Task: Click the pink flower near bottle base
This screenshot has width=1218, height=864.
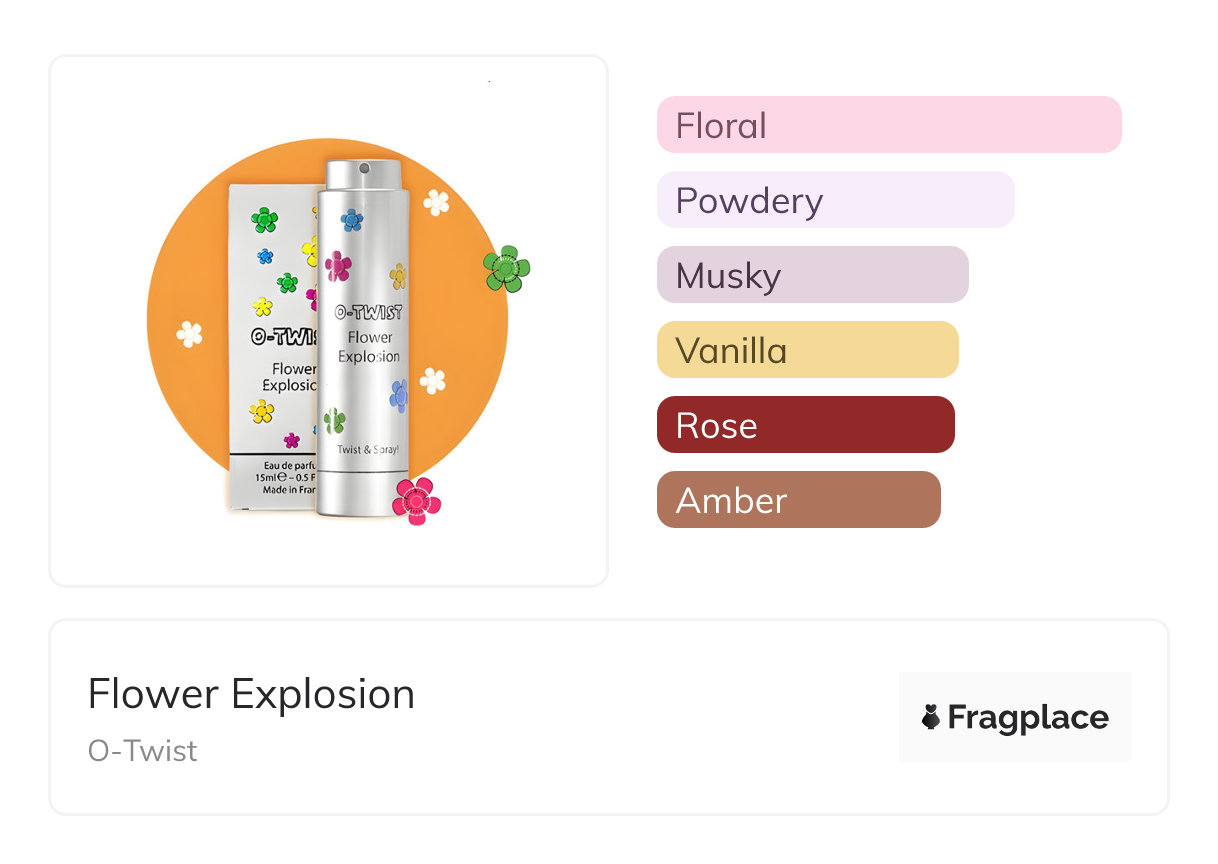Action: tap(416, 500)
